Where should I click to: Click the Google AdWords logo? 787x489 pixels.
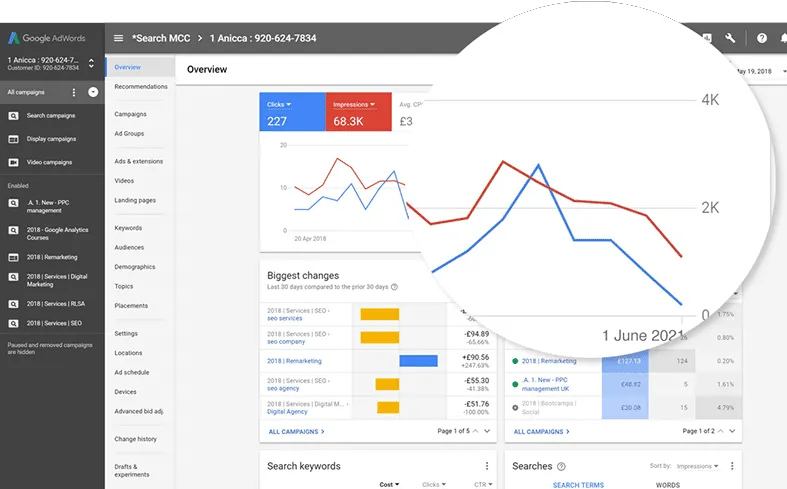point(47,38)
